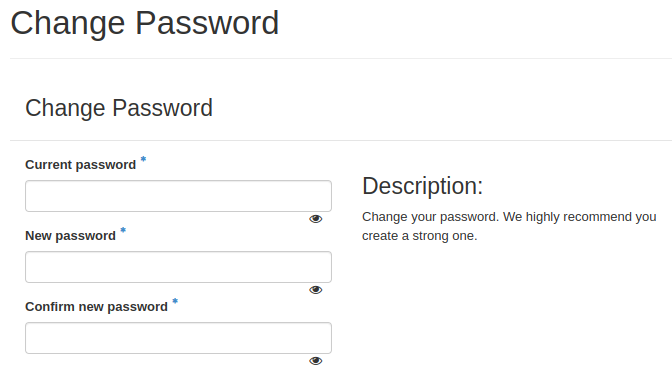Click the "New password" field label
672x377 pixels.
(x=71, y=236)
